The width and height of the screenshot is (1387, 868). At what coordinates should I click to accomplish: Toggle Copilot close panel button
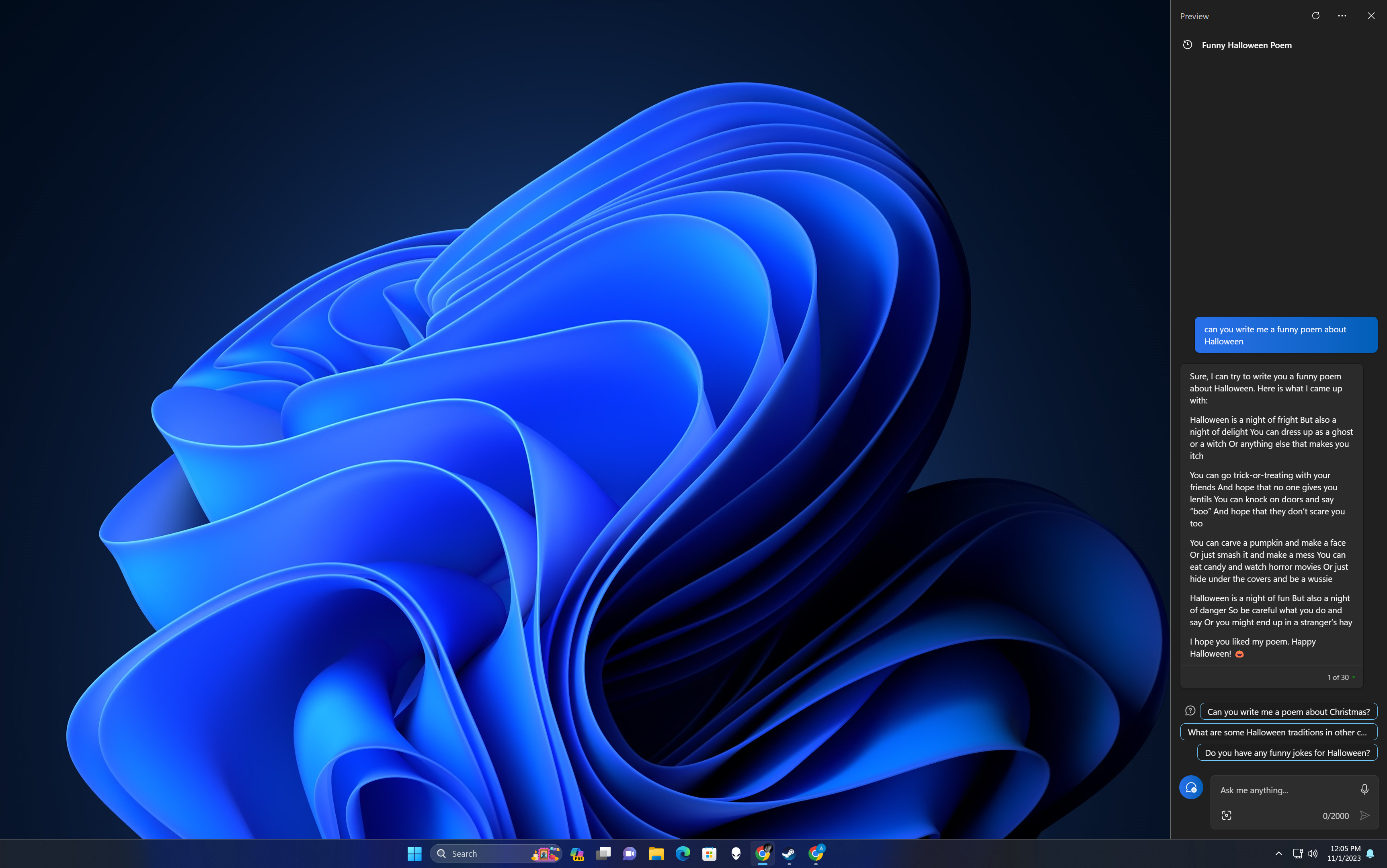point(1371,15)
